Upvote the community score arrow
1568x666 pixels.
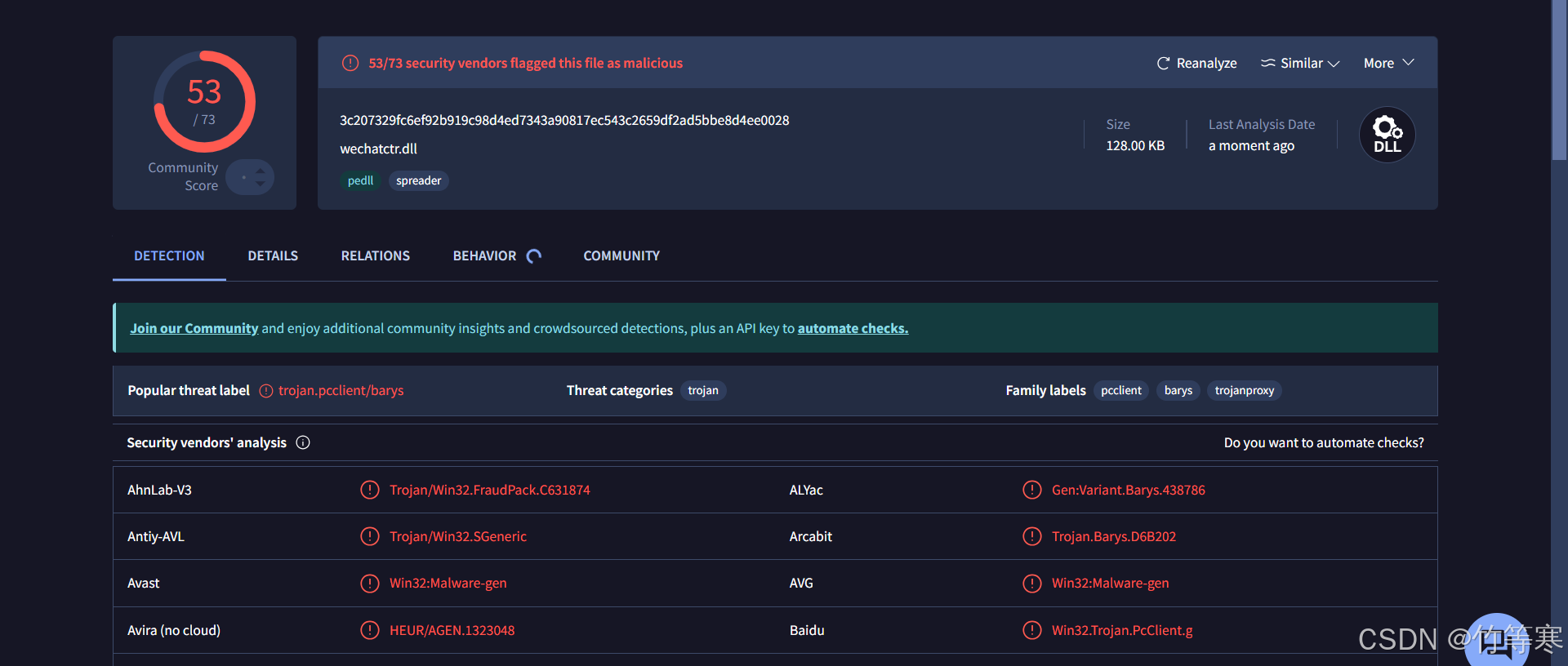tap(260, 171)
